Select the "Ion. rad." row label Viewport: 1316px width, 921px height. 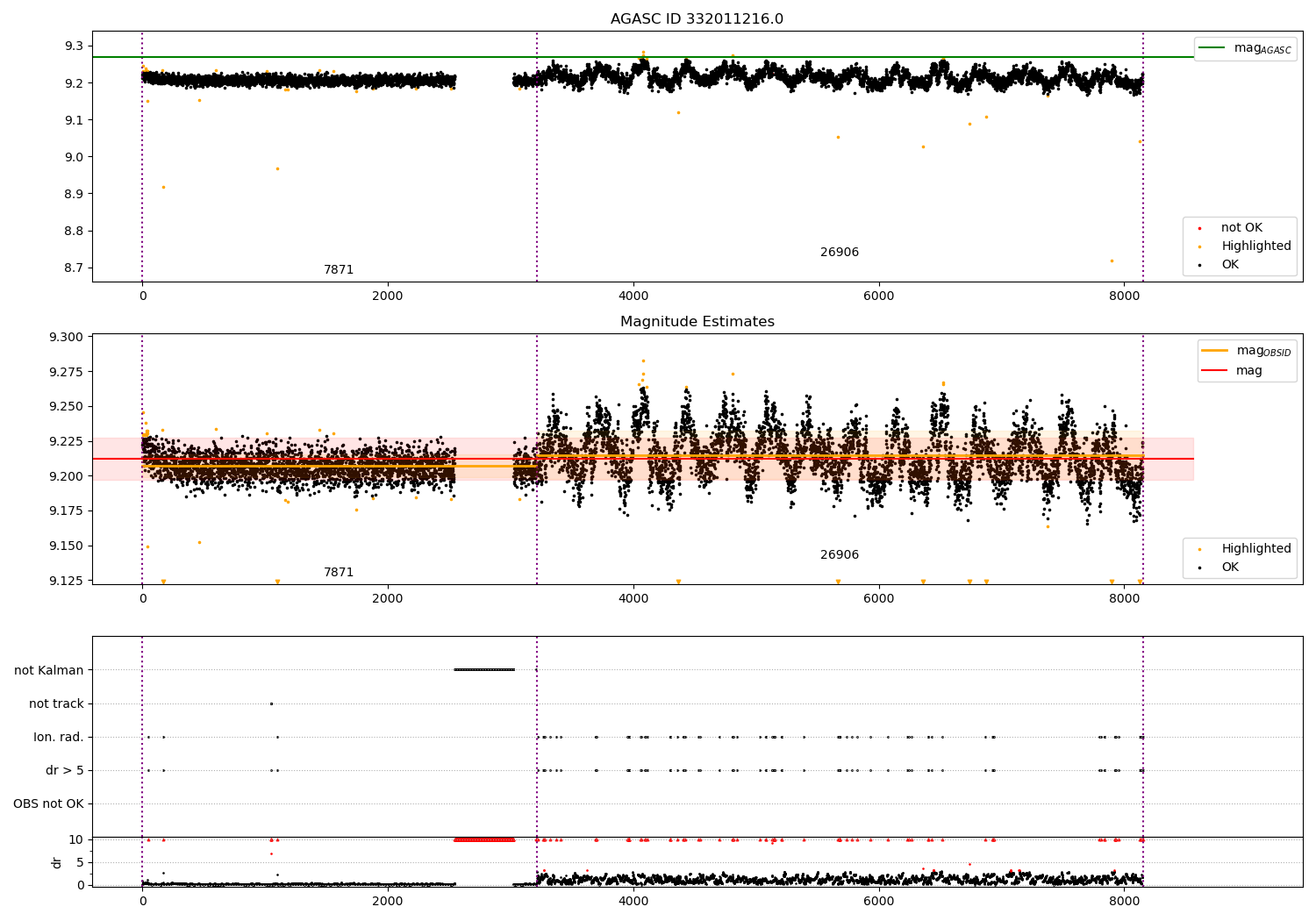59,737
